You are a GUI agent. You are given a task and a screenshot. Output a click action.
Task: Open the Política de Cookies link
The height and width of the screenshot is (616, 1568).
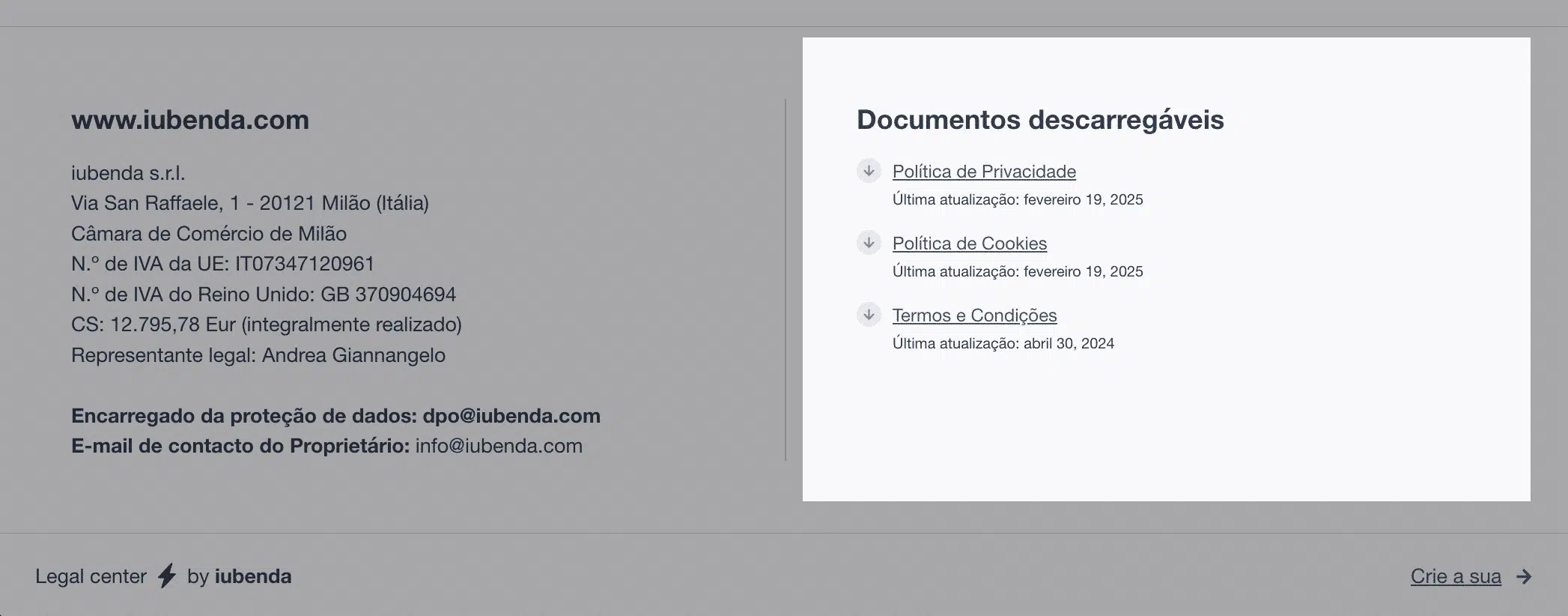coord(970,244)
